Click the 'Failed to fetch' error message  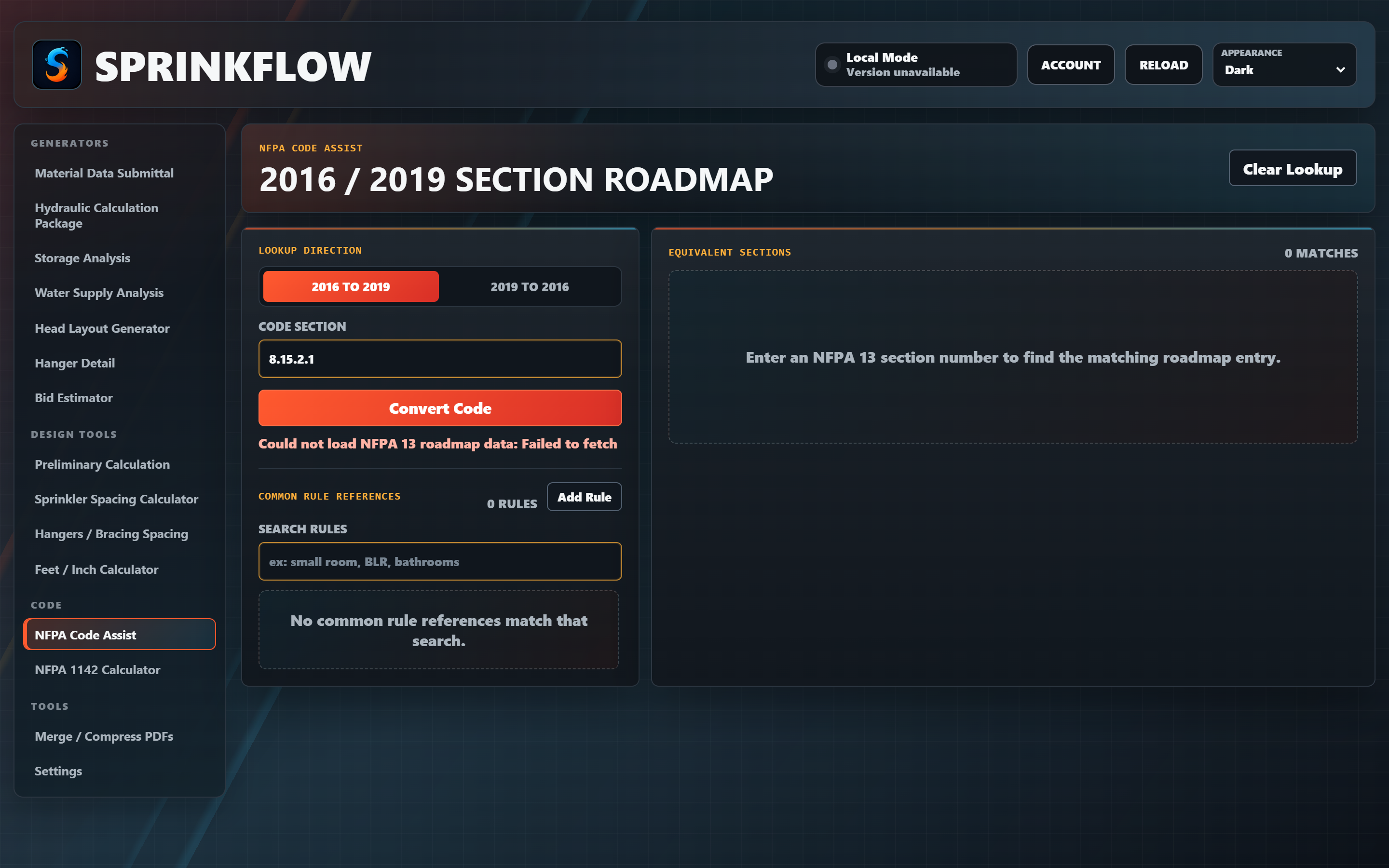(437, 444)
